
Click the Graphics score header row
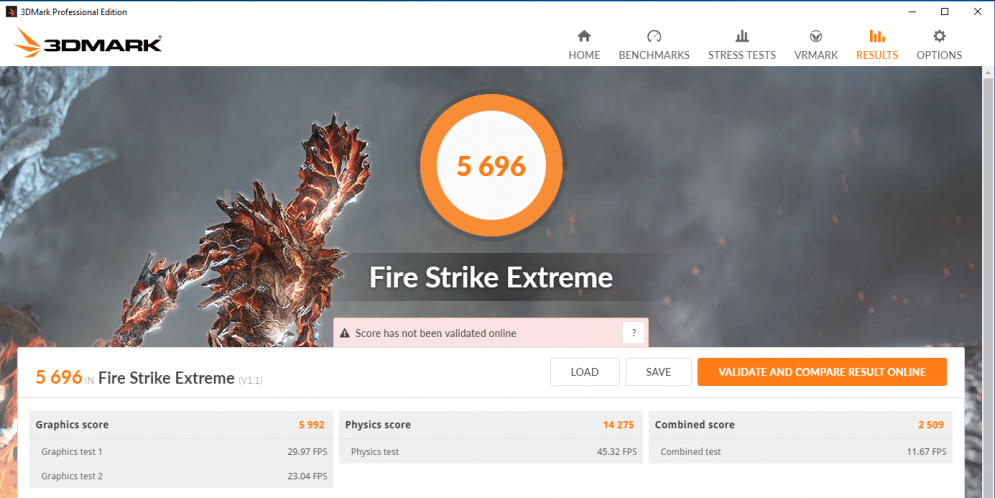[181, 425]
